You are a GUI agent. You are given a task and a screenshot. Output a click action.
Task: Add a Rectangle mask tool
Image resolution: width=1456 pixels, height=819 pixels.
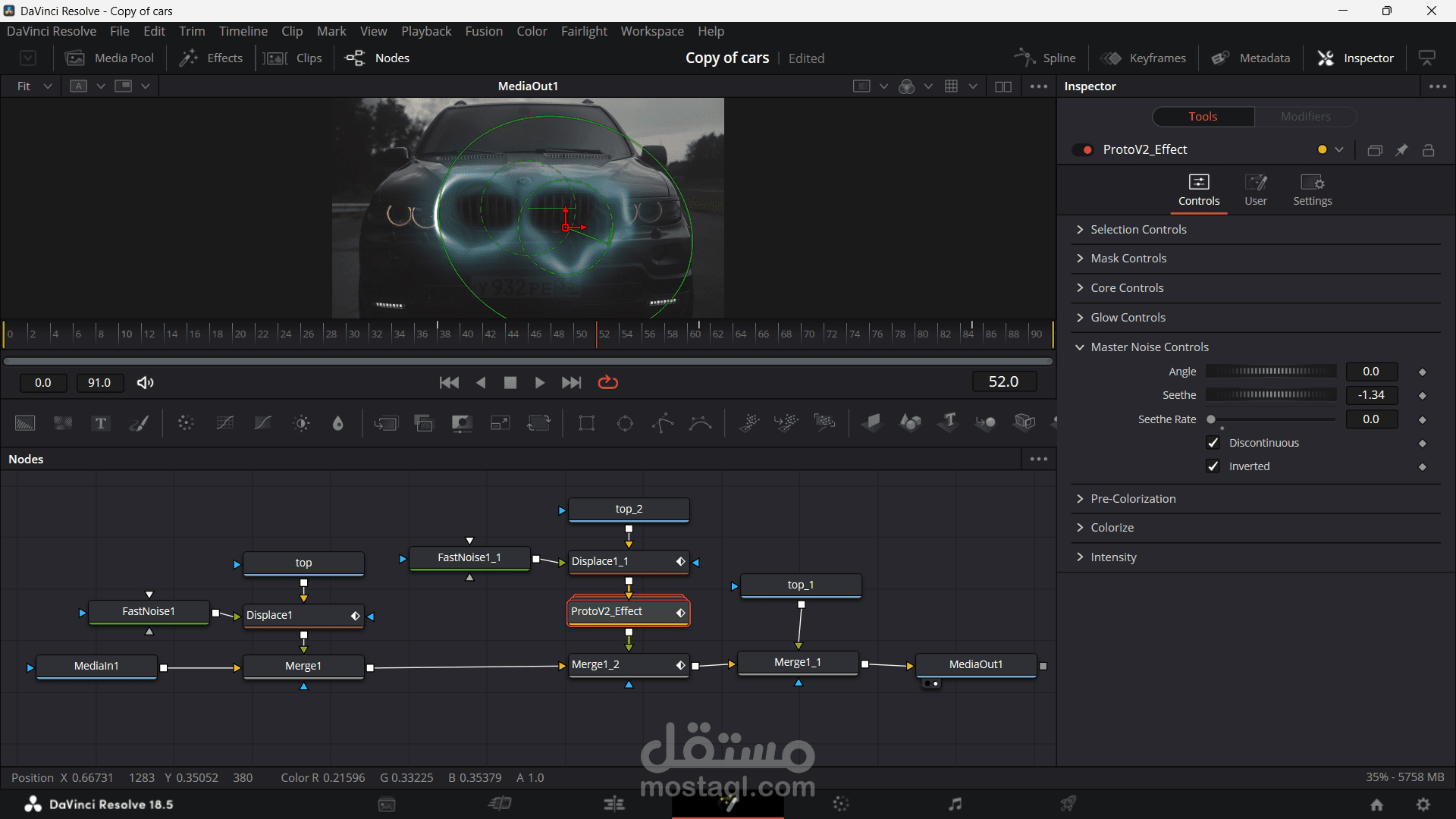[586, 423]
